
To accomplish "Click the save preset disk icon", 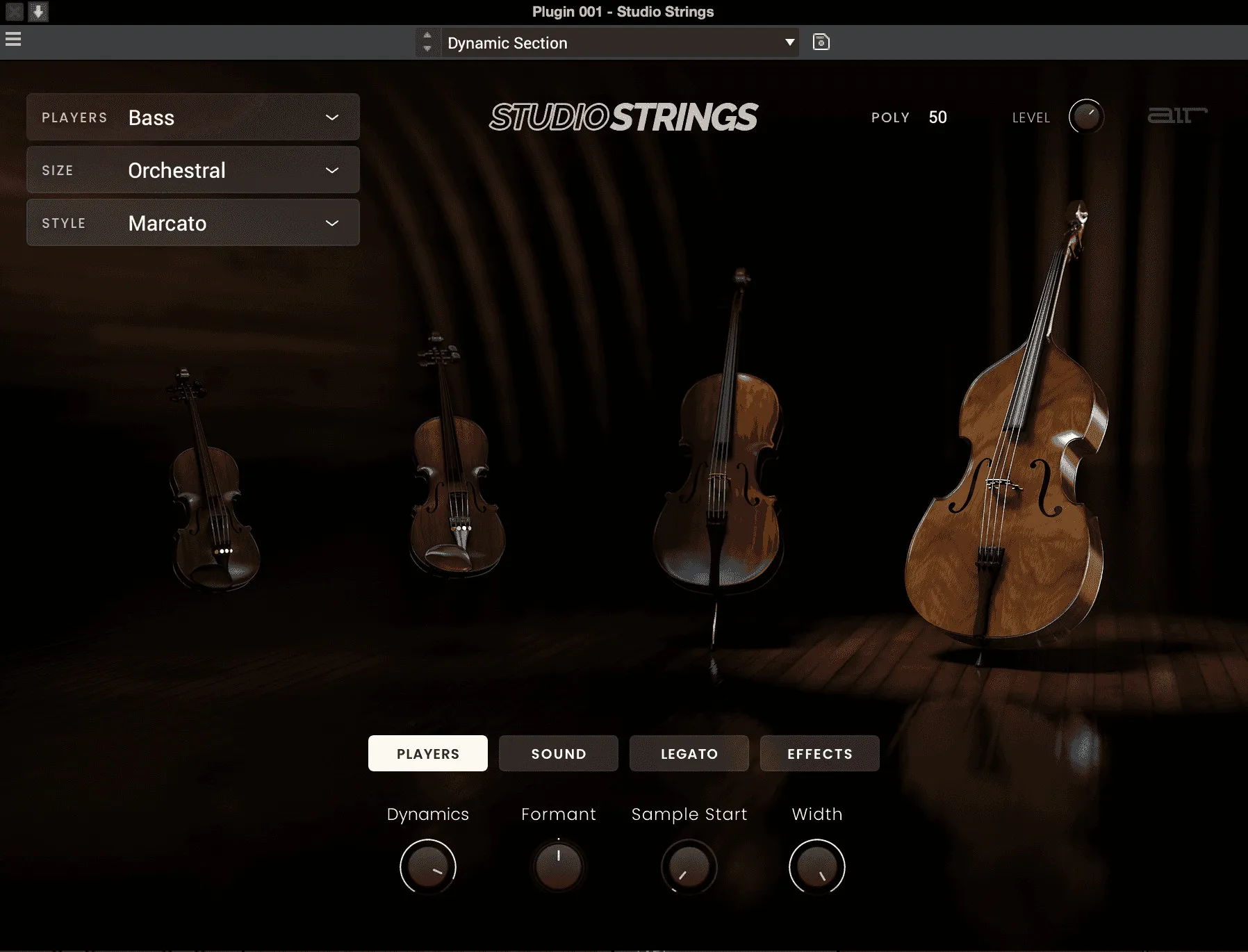I will [x=821, y=42].
